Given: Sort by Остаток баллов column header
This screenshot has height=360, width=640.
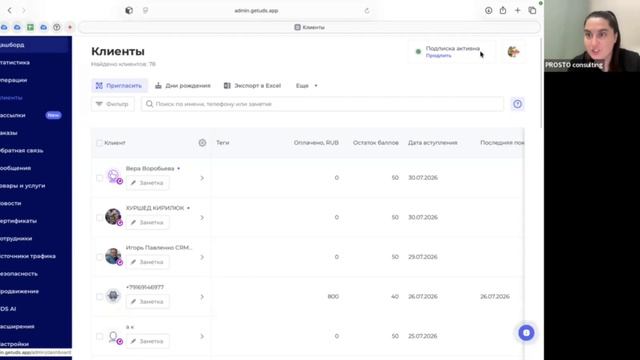Looking at the screenshot, I should (x=376, y=143).
